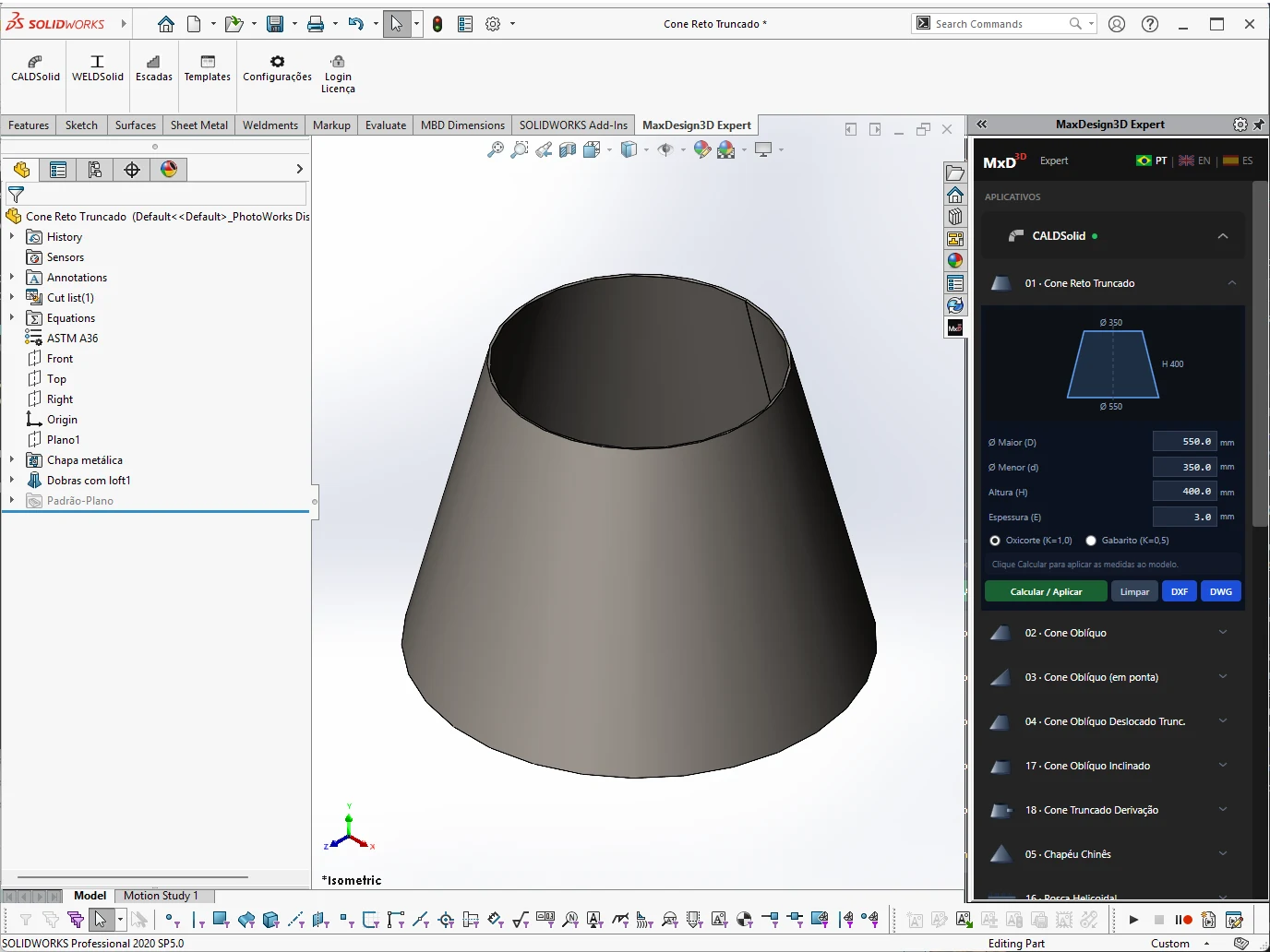Export using the DXF button
Image resolution: width=1270 pixels, height=952 pixels.
coord(1180,592)
